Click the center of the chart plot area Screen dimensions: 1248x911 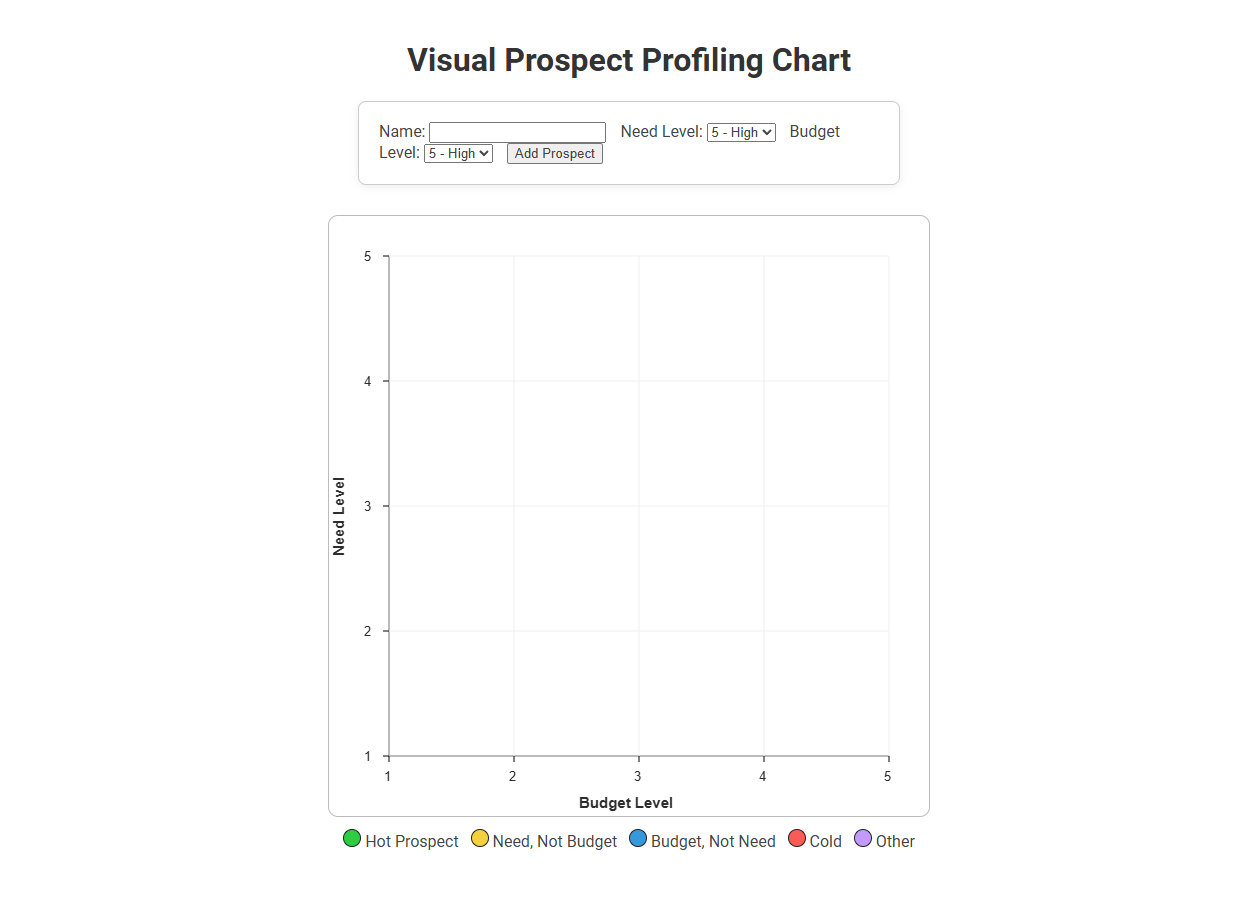(637, 505)
